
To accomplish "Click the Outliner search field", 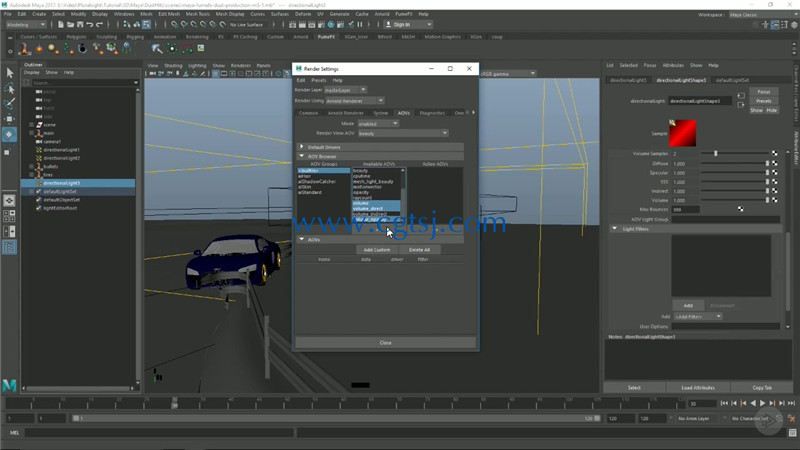I will pyautogui.click(x=84, y=82).
